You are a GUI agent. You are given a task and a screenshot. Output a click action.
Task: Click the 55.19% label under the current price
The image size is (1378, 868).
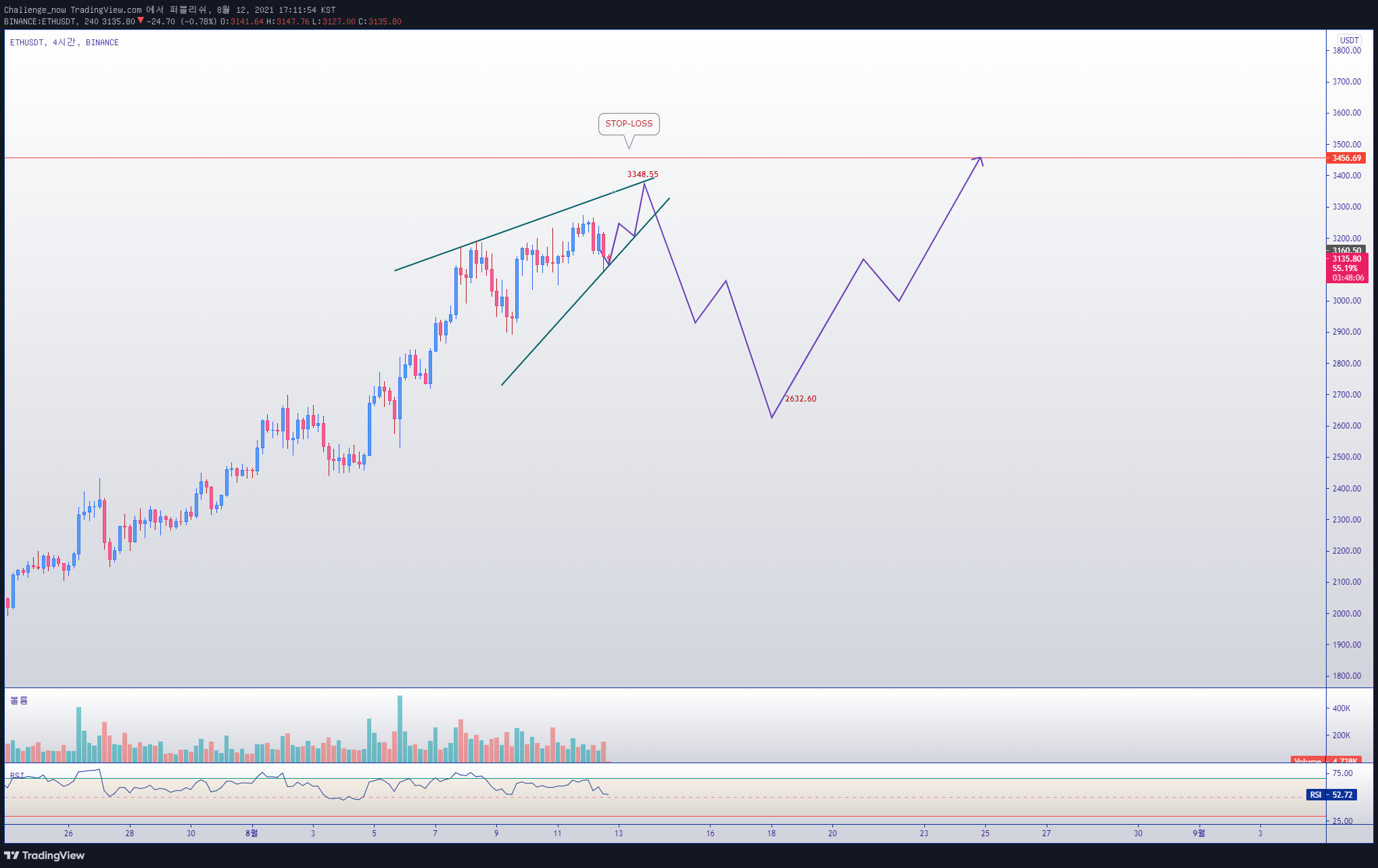1344,268
